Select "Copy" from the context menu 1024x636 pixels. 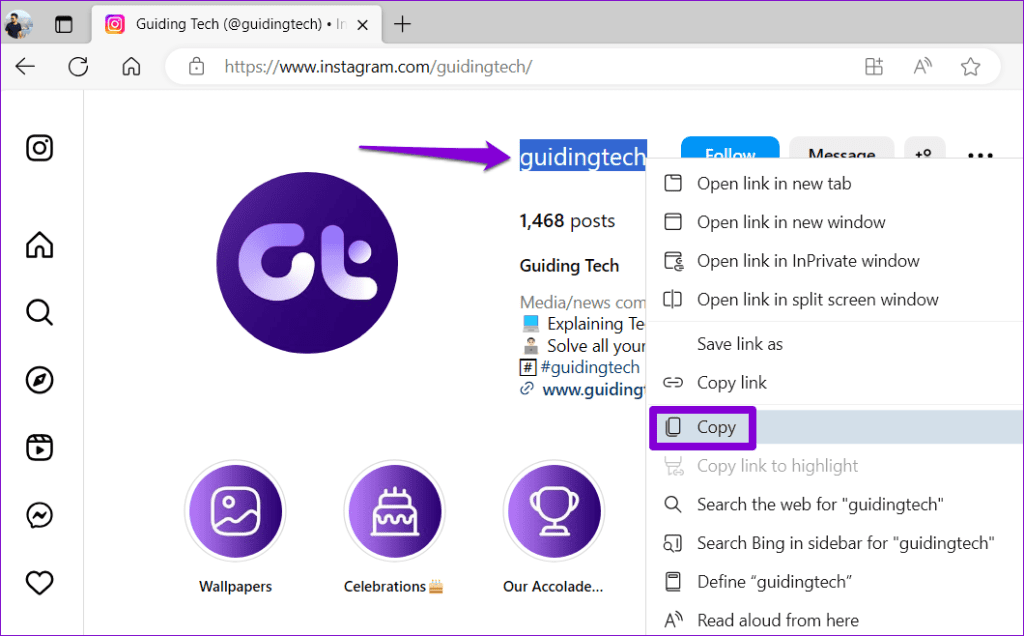(714, 427)
